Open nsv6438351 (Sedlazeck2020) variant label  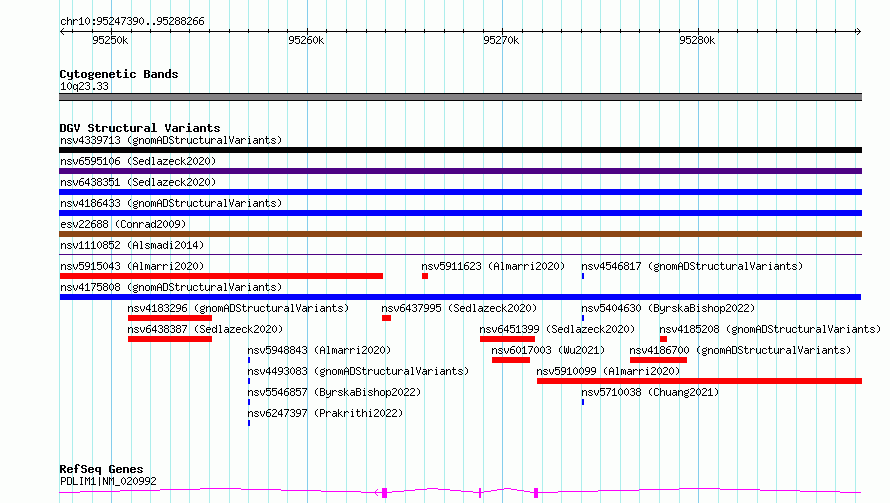coord(138,182)
